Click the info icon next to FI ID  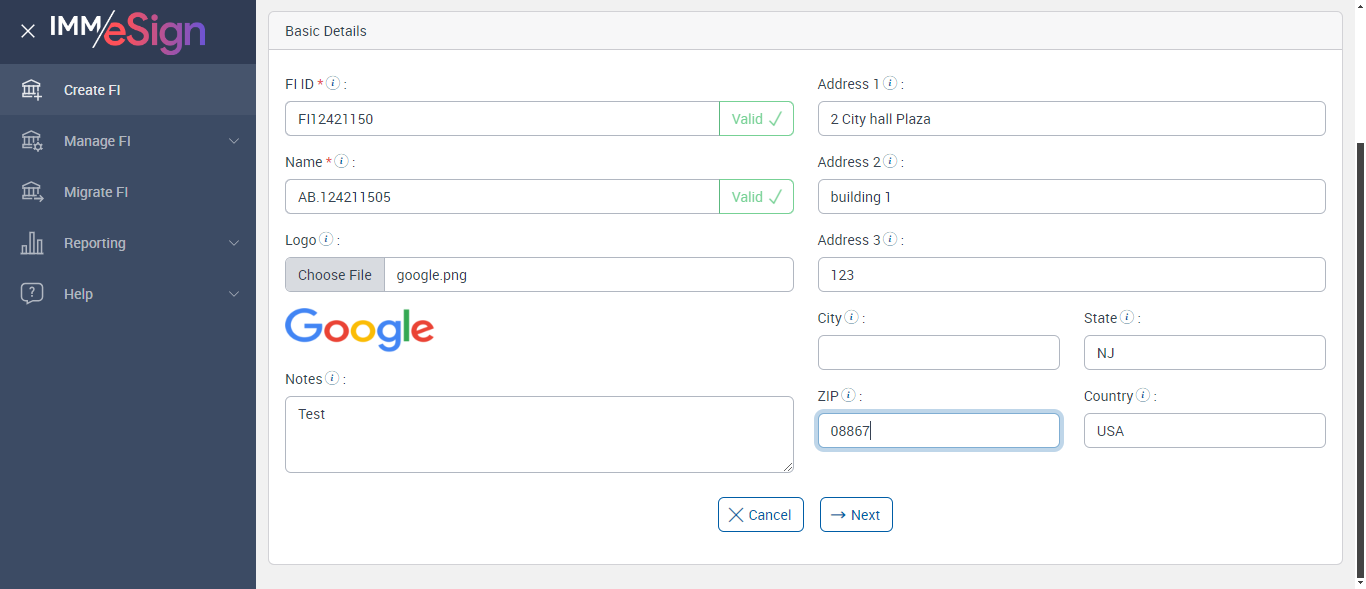pos(334,84)
